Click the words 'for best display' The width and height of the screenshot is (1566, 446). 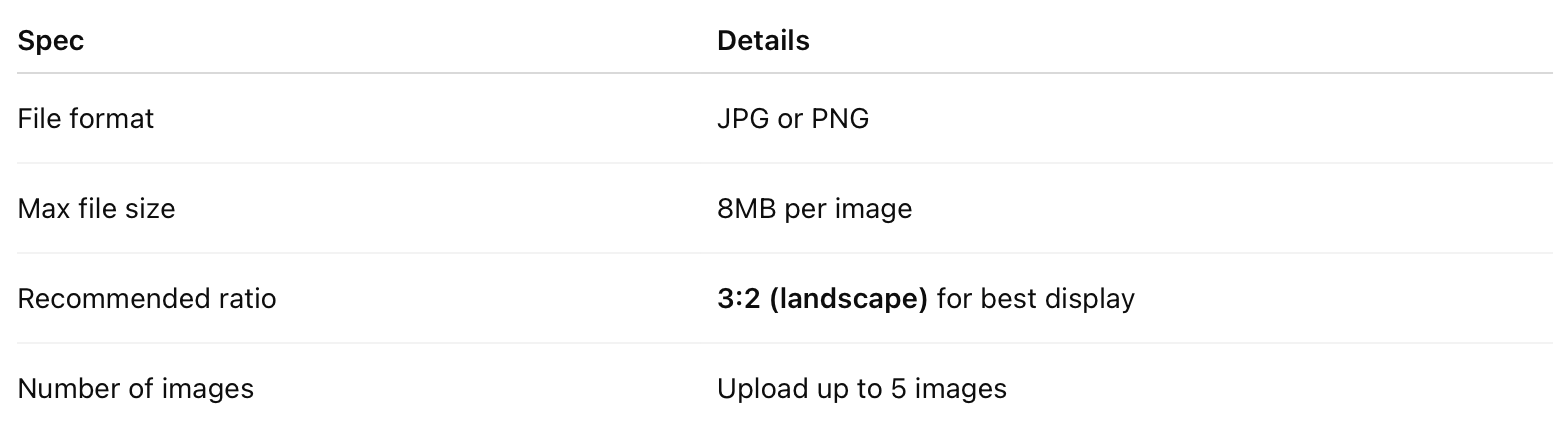[1035, 298]
